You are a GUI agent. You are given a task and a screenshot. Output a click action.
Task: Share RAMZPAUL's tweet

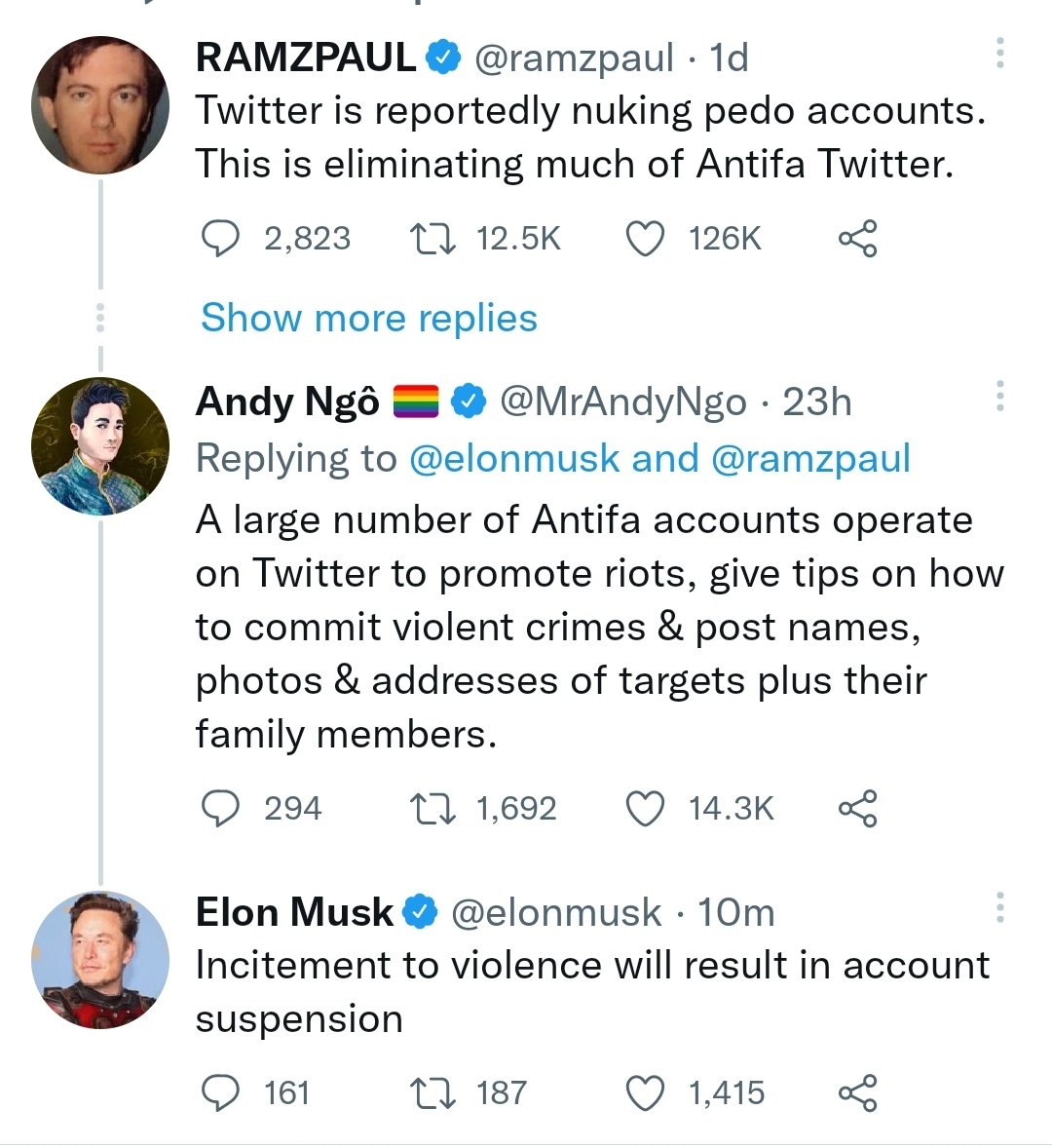(857, 239)
